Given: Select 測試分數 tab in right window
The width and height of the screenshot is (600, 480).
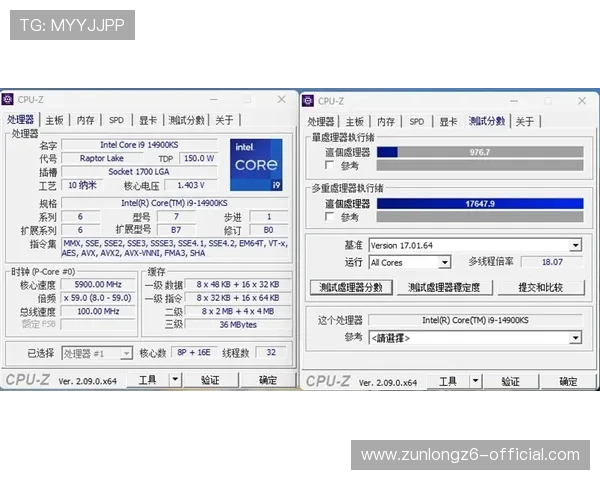Looking at the screenshot, I should coord(487,121).
